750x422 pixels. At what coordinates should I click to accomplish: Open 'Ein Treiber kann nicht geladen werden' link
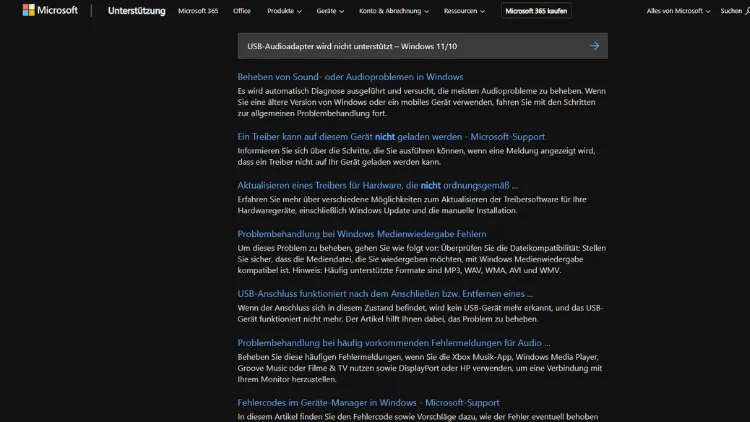click(391, 136)
